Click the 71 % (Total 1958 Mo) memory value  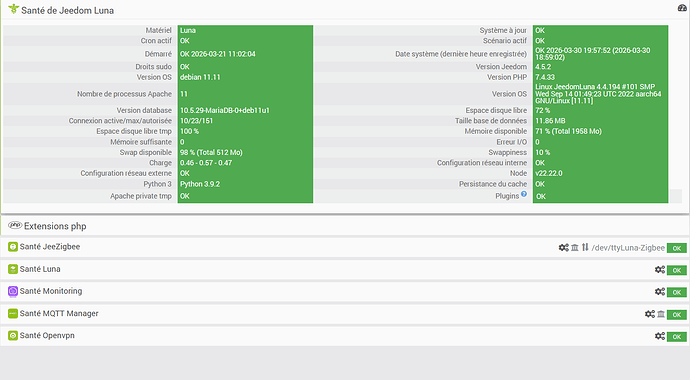pos(568,131)
